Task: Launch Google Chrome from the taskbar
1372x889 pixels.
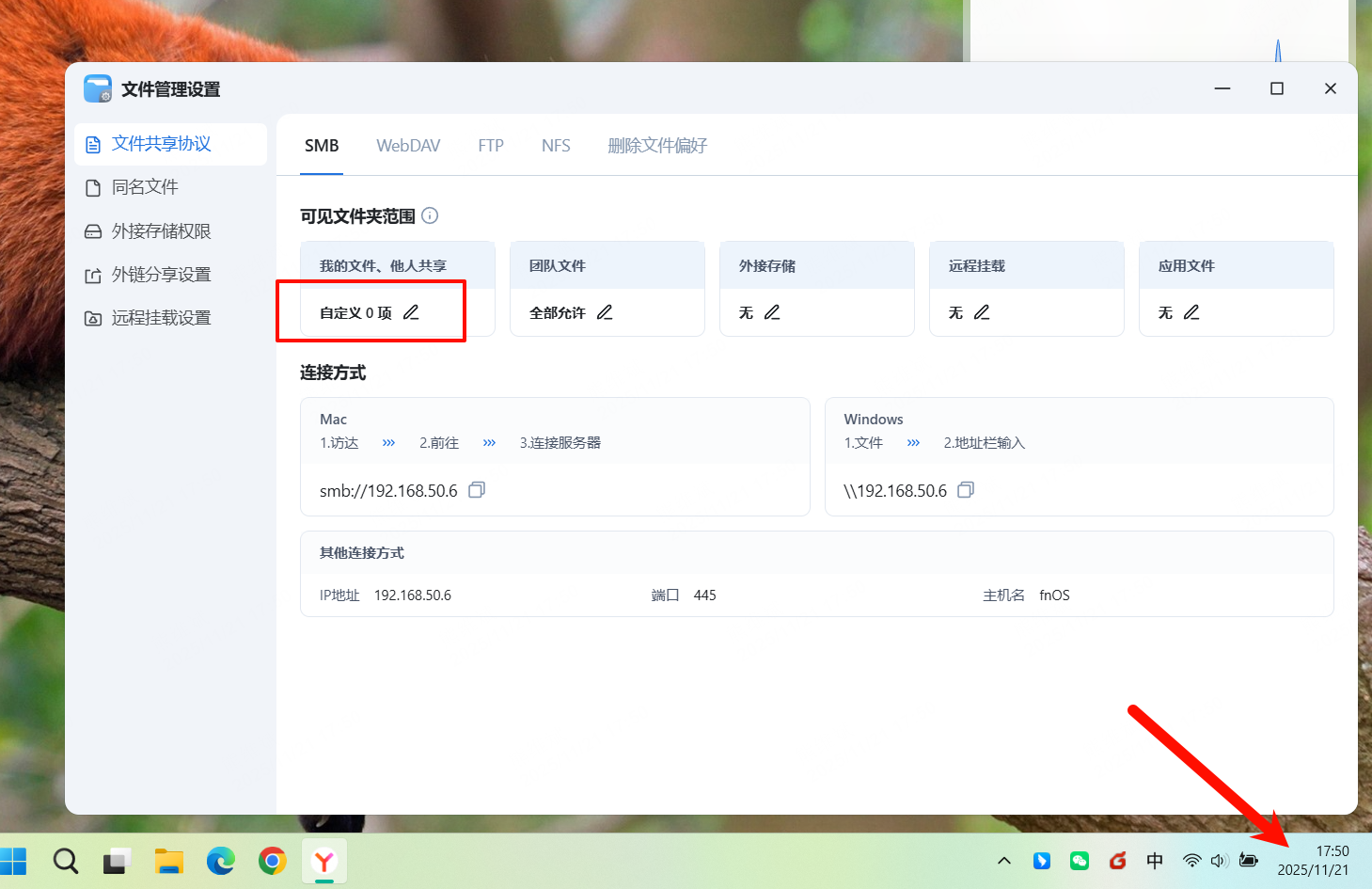Action: click(x=273, y=861)
